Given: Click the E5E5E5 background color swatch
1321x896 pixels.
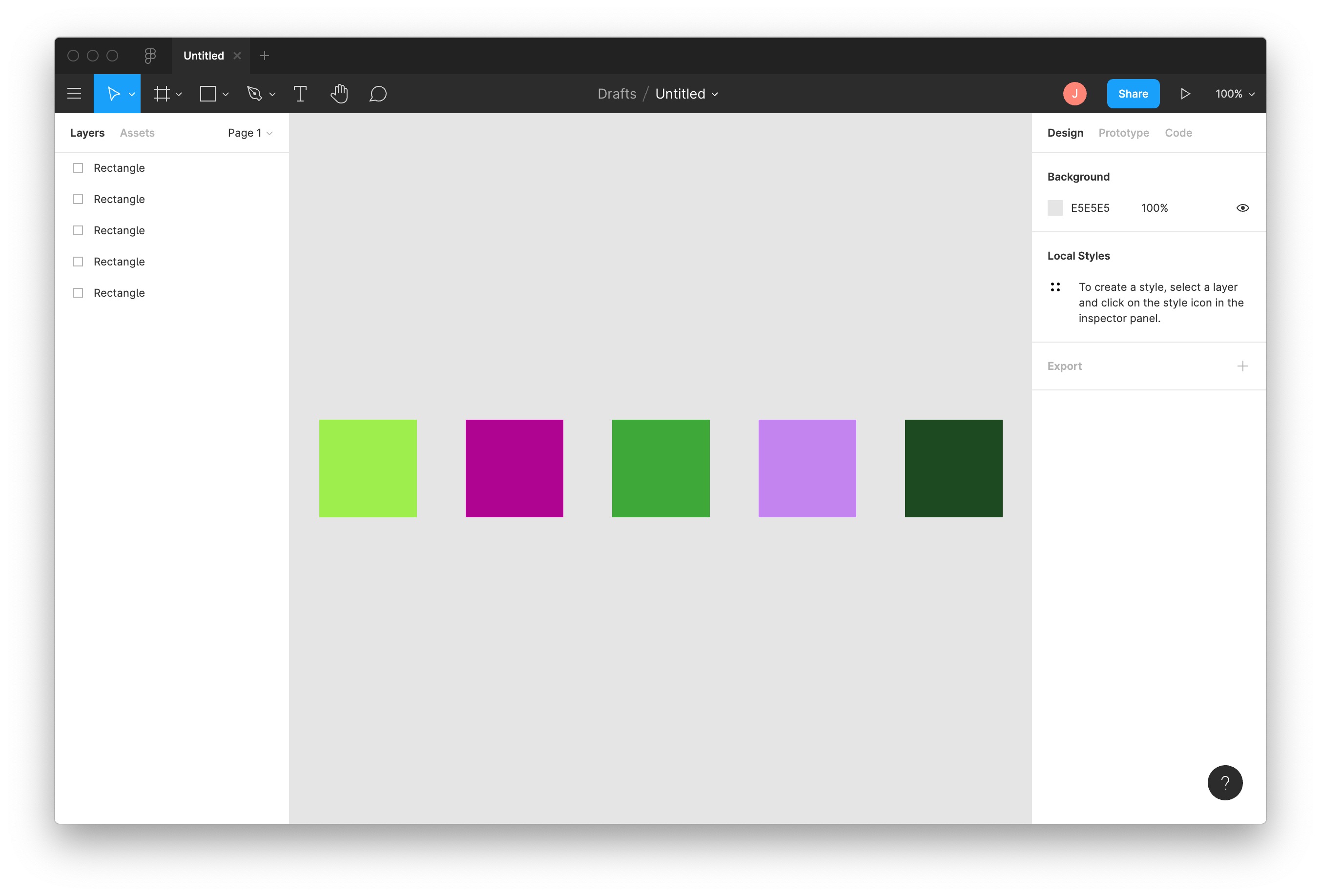Looking at the screenshot, I should tap(1055, 208).
